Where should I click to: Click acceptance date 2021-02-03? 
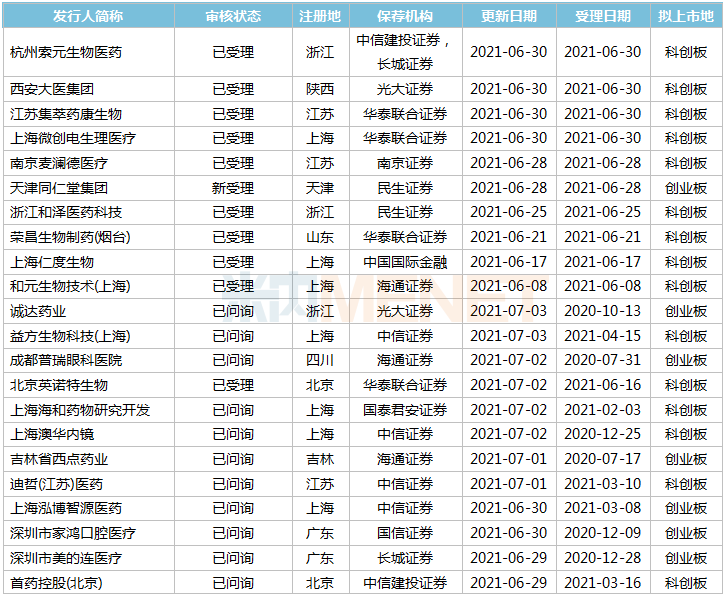pos(603,410)
